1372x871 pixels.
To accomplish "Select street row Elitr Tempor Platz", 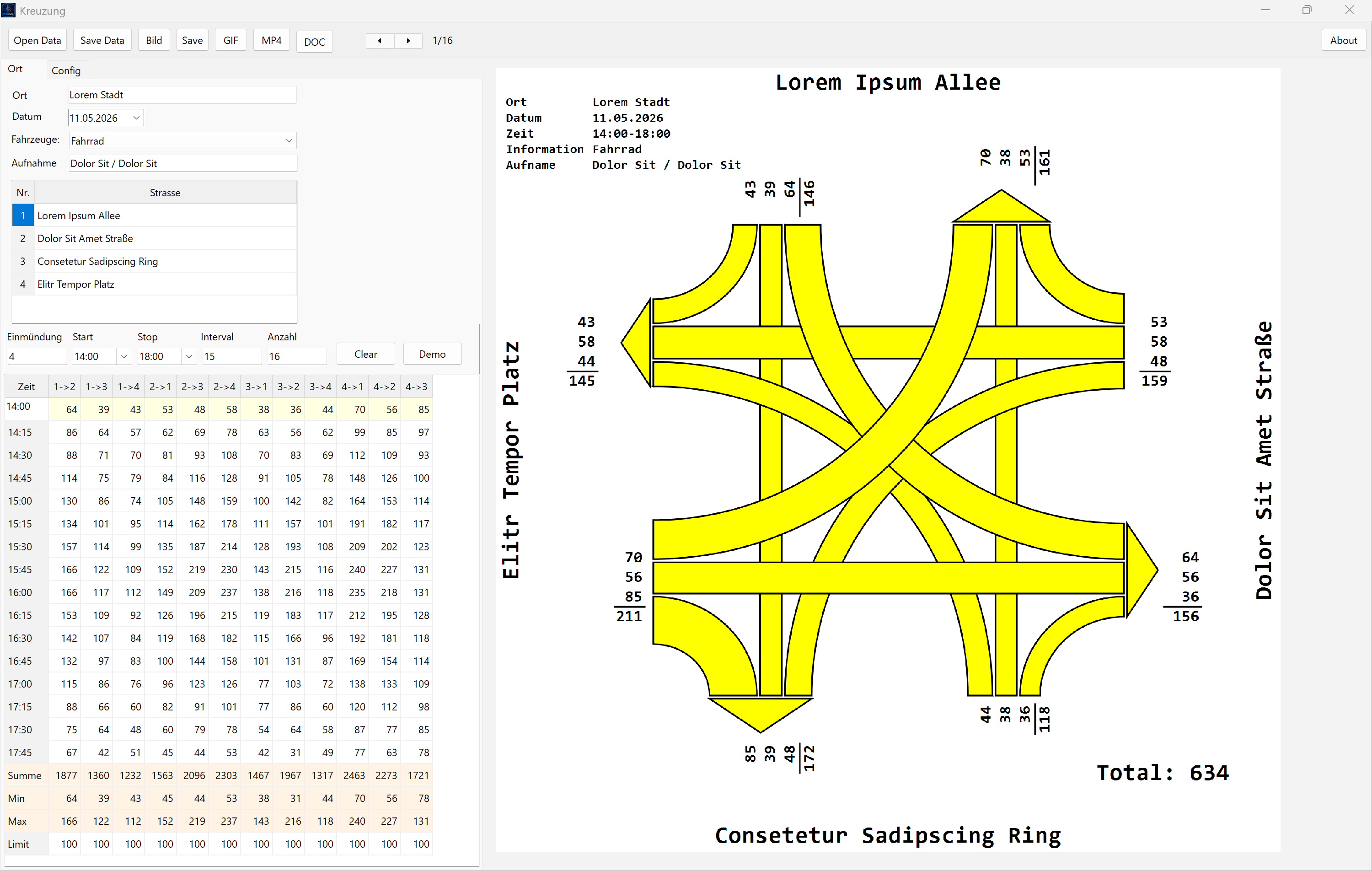I will click(x=154, y=284).
